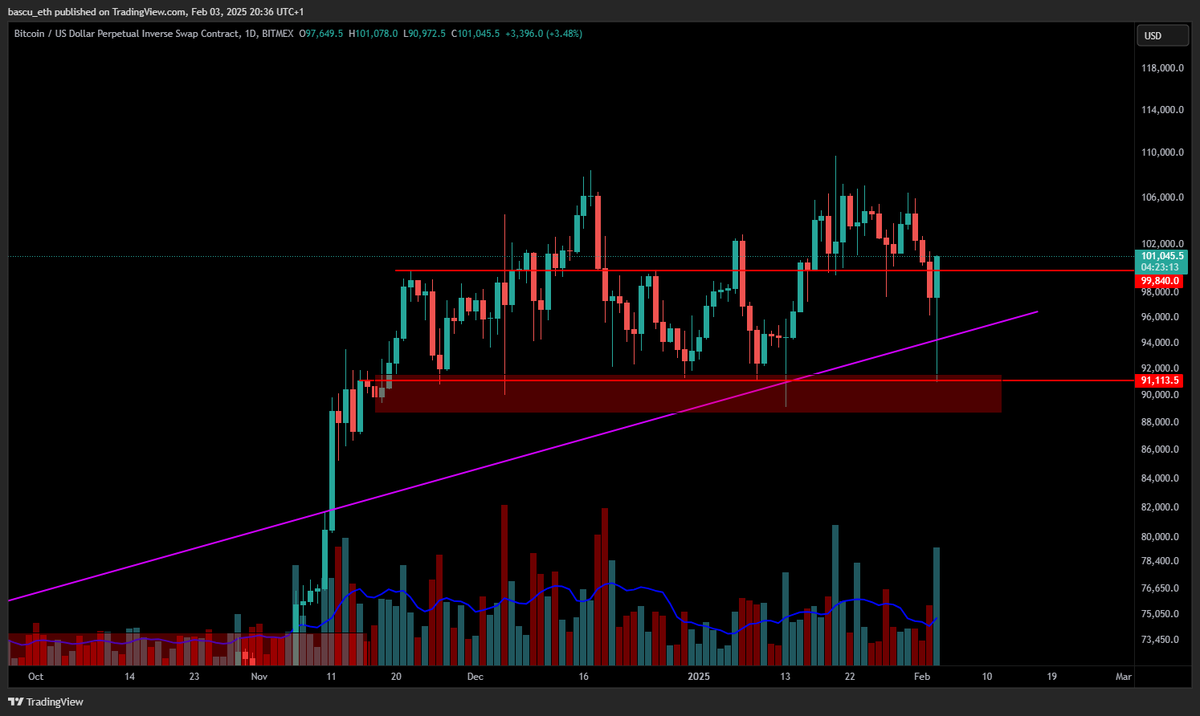Select the low value L90,972.5

click(x=425, y=34)
